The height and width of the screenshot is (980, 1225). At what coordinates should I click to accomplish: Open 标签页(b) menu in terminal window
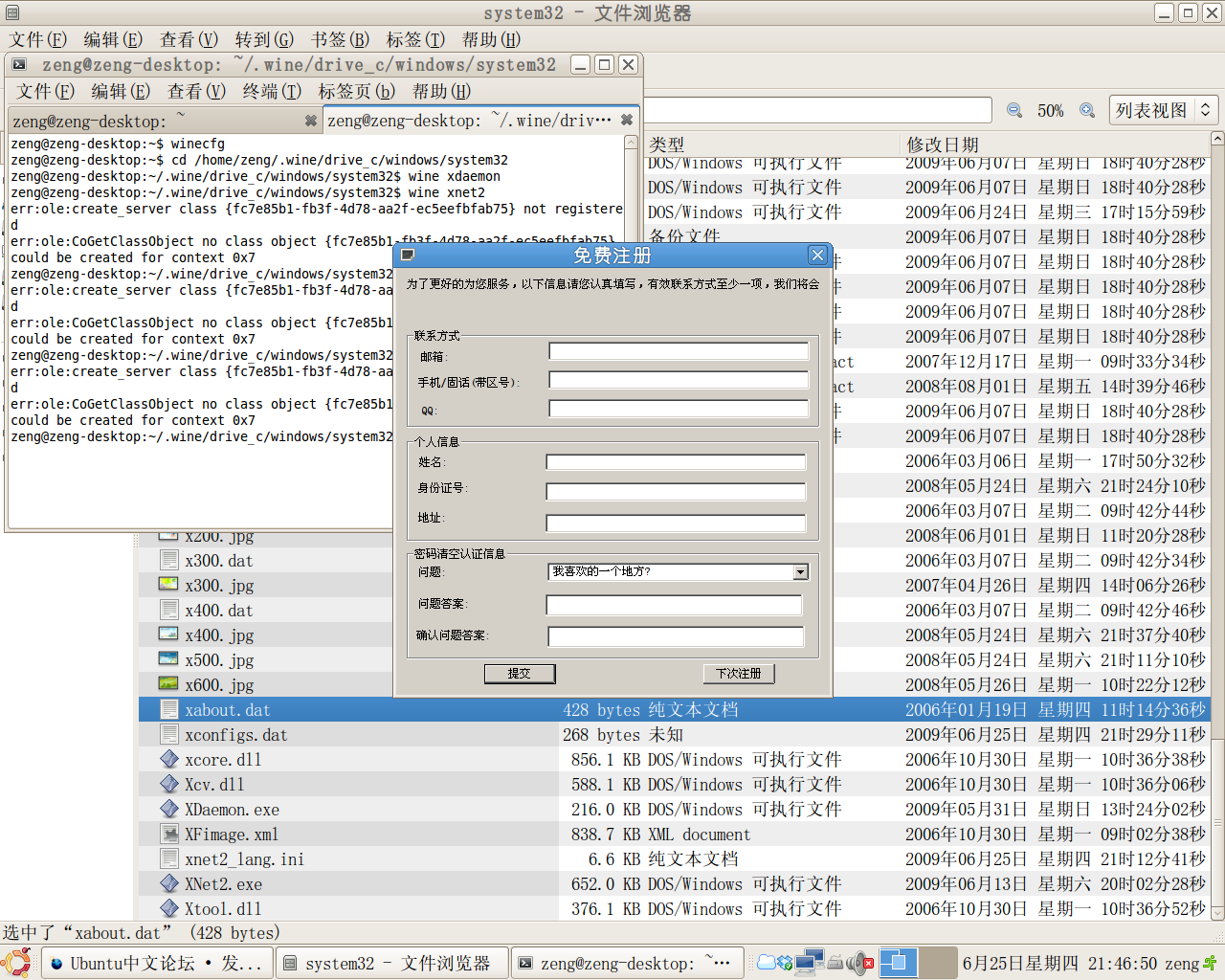(x=356, y=91)
